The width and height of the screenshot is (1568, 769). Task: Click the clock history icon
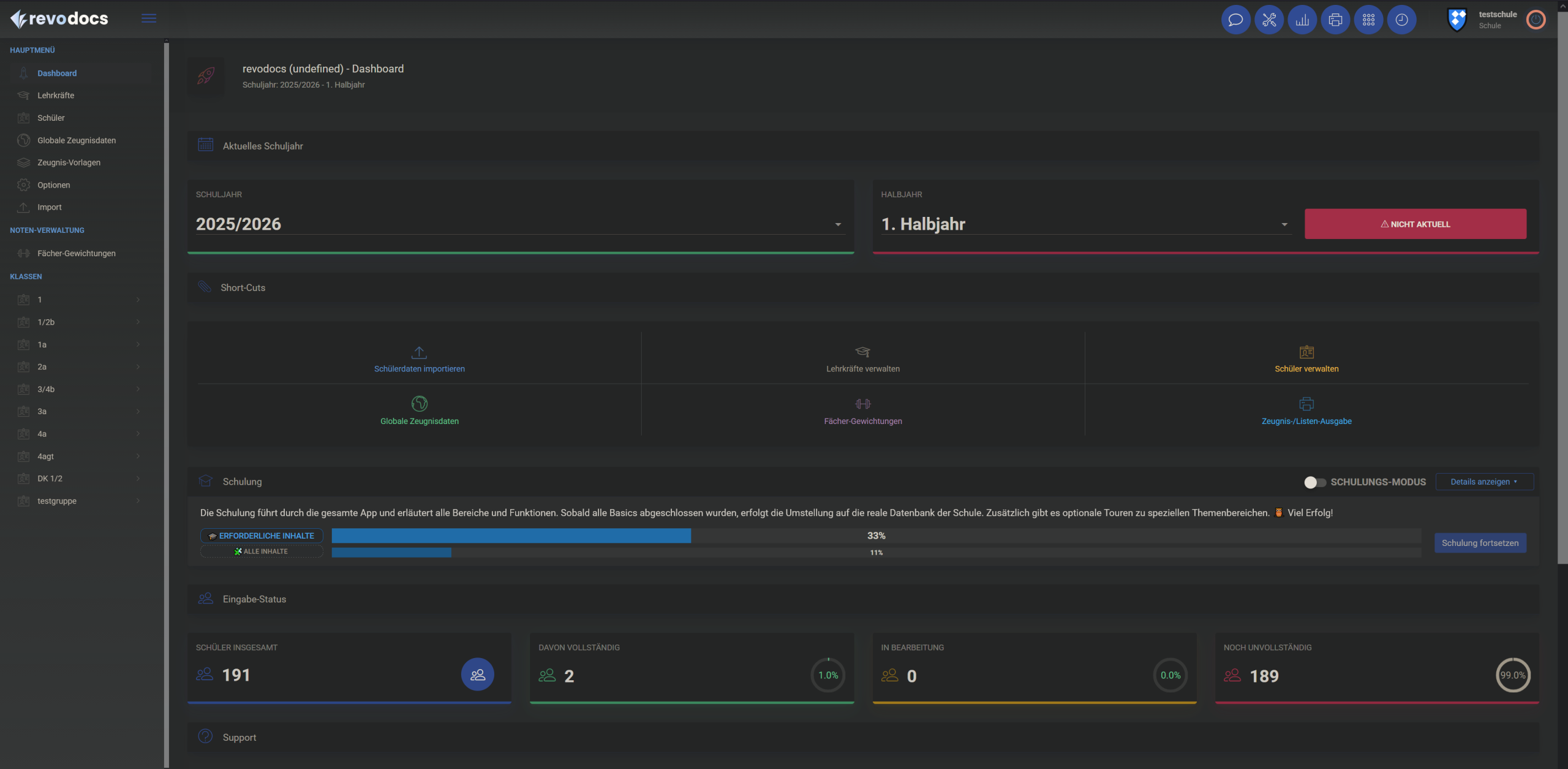[1401, 20]
